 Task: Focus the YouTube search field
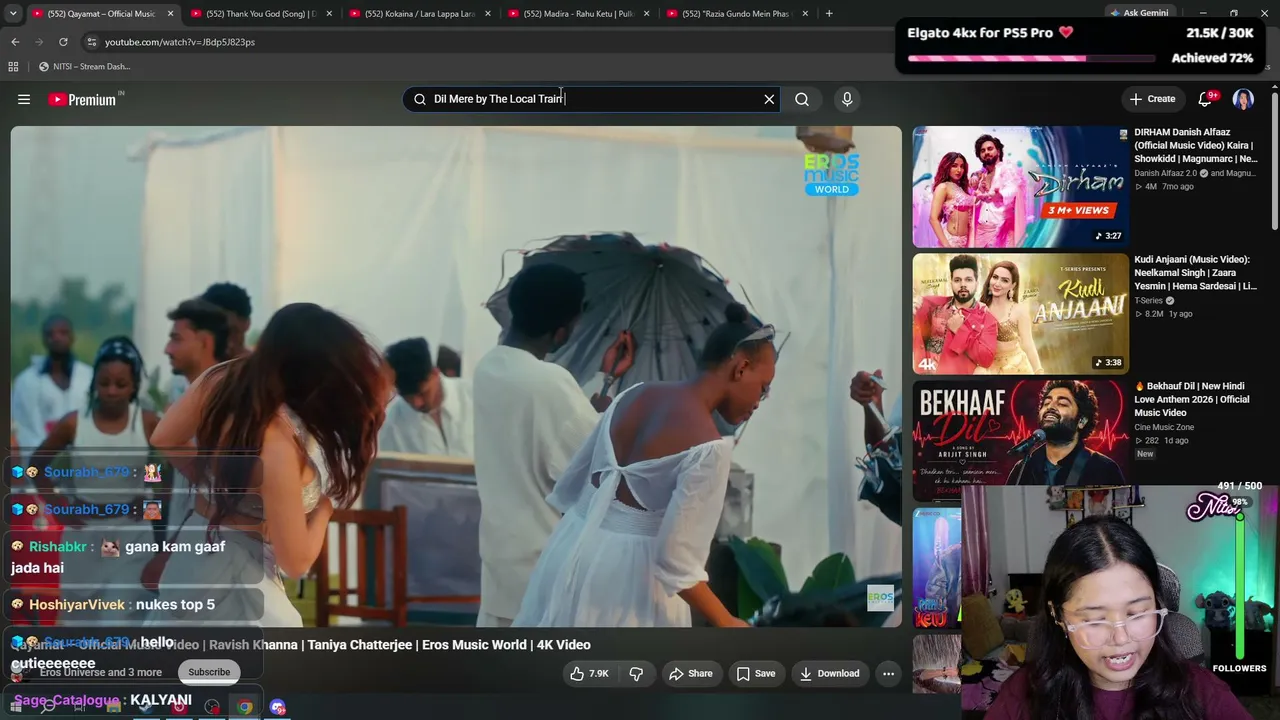590,99
